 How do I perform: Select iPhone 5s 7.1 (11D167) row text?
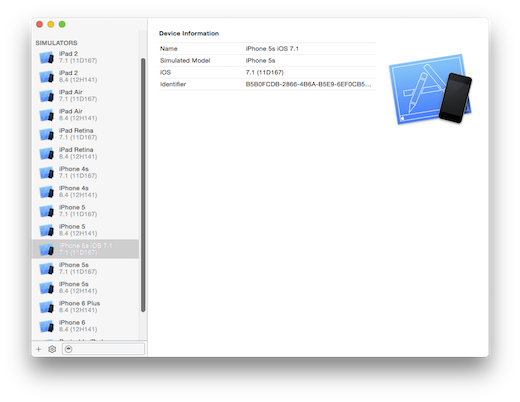coord(78,268)
